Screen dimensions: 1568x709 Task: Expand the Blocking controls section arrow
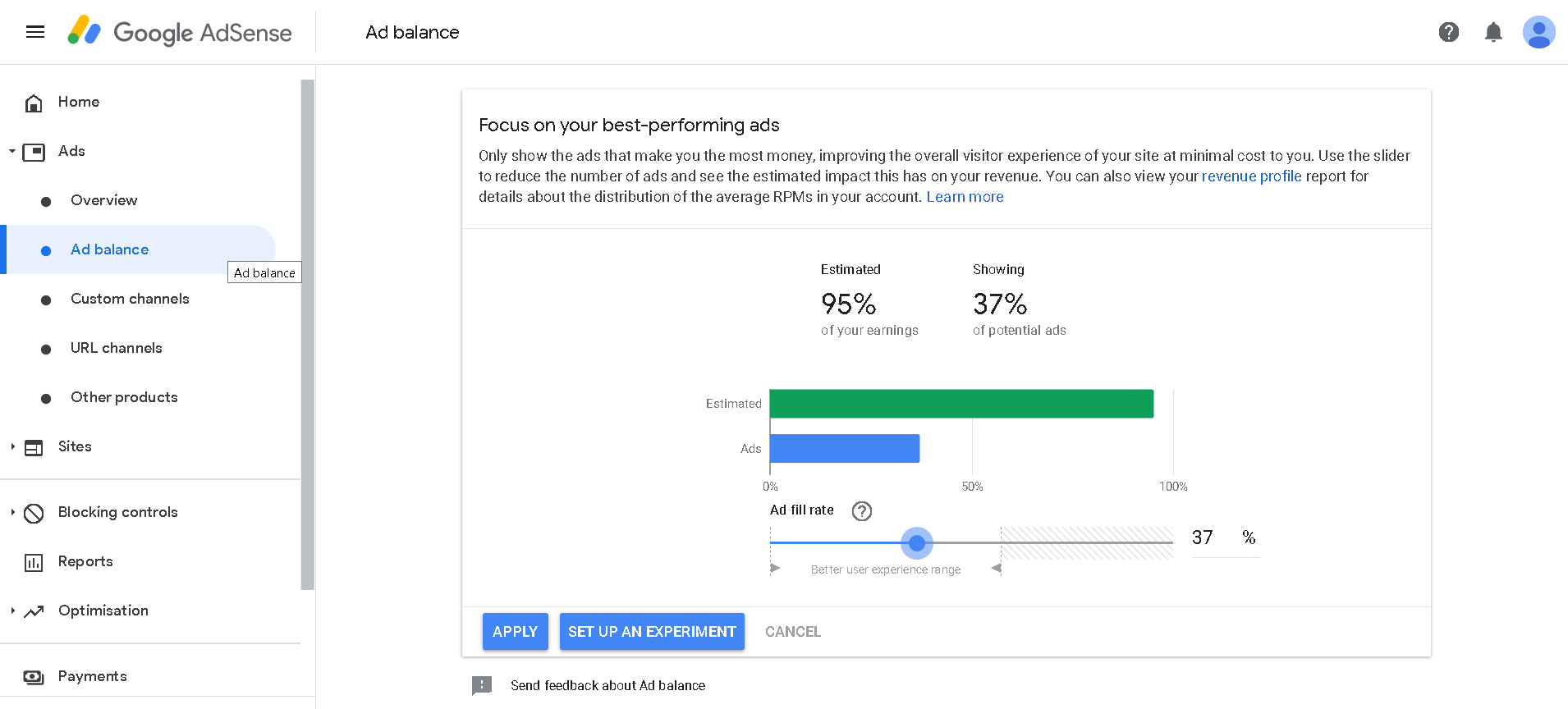tap(12, 512)
